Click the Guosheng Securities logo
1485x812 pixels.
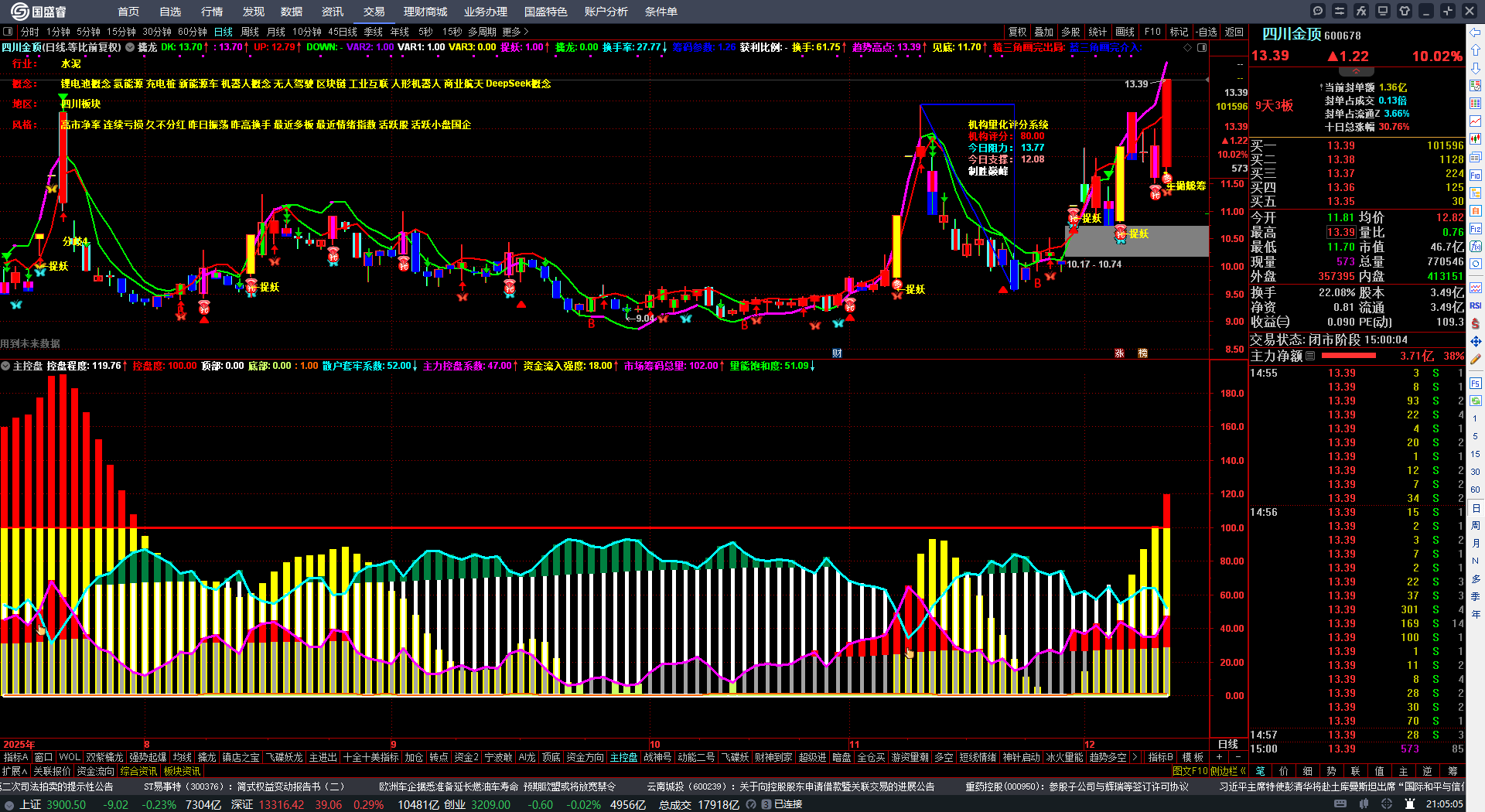39,11
